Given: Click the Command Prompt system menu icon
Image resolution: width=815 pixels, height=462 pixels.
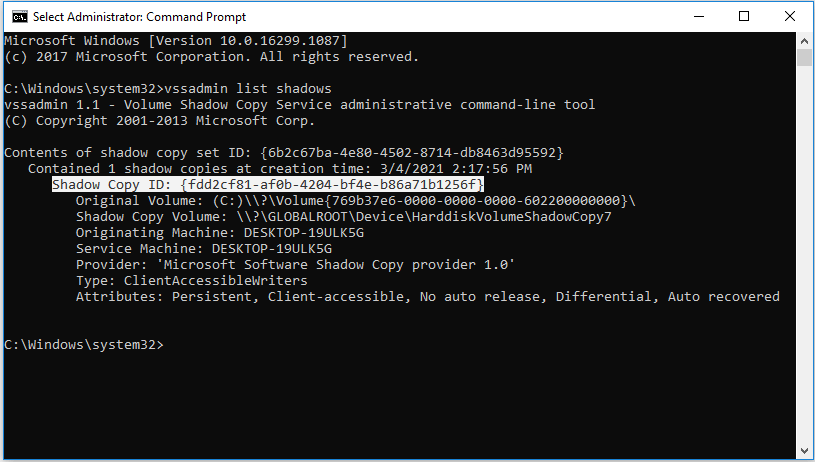Looking at the screenshot, I should [20, 17].
